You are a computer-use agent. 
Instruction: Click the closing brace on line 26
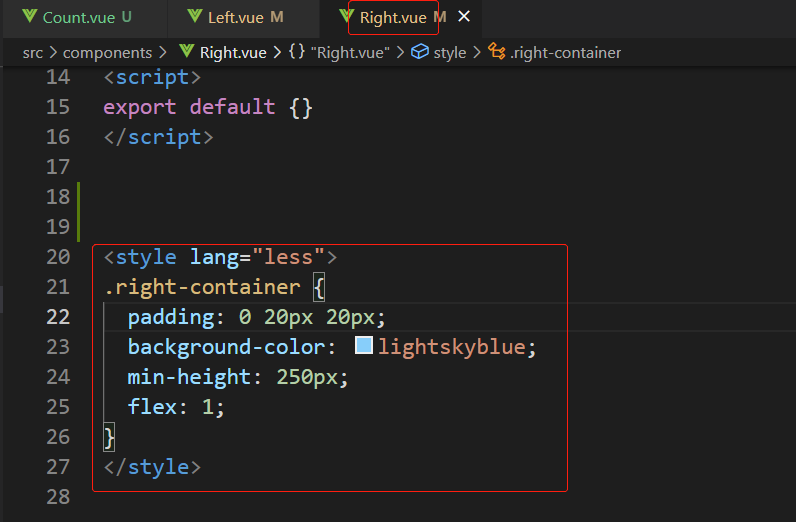(109, 437)
